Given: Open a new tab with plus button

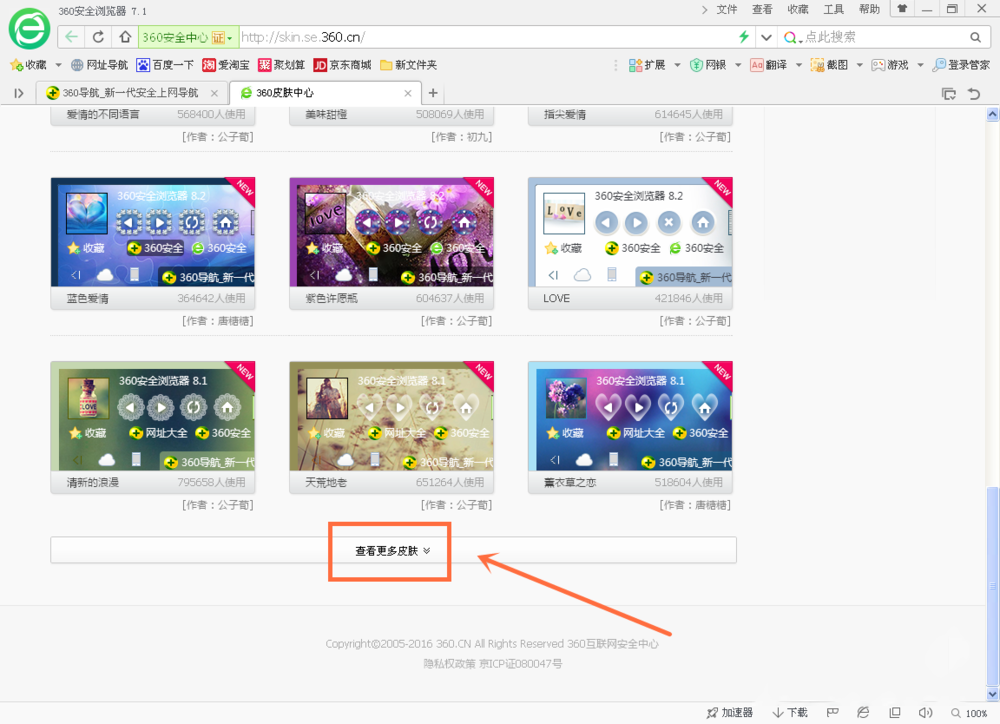Looking at the screenshot, I should 433,93.
